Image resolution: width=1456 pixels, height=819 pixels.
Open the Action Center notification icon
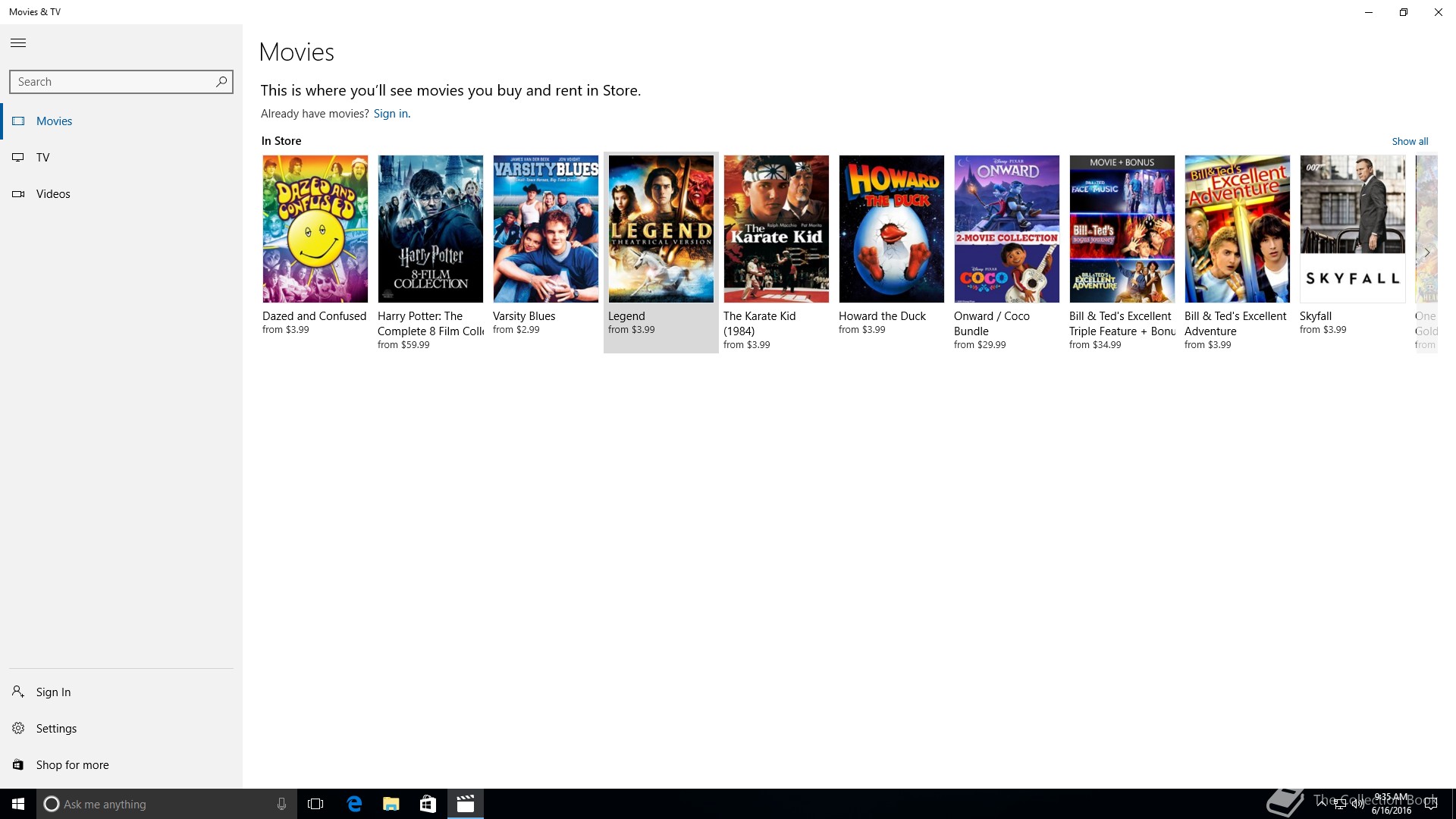[1431, 804]
